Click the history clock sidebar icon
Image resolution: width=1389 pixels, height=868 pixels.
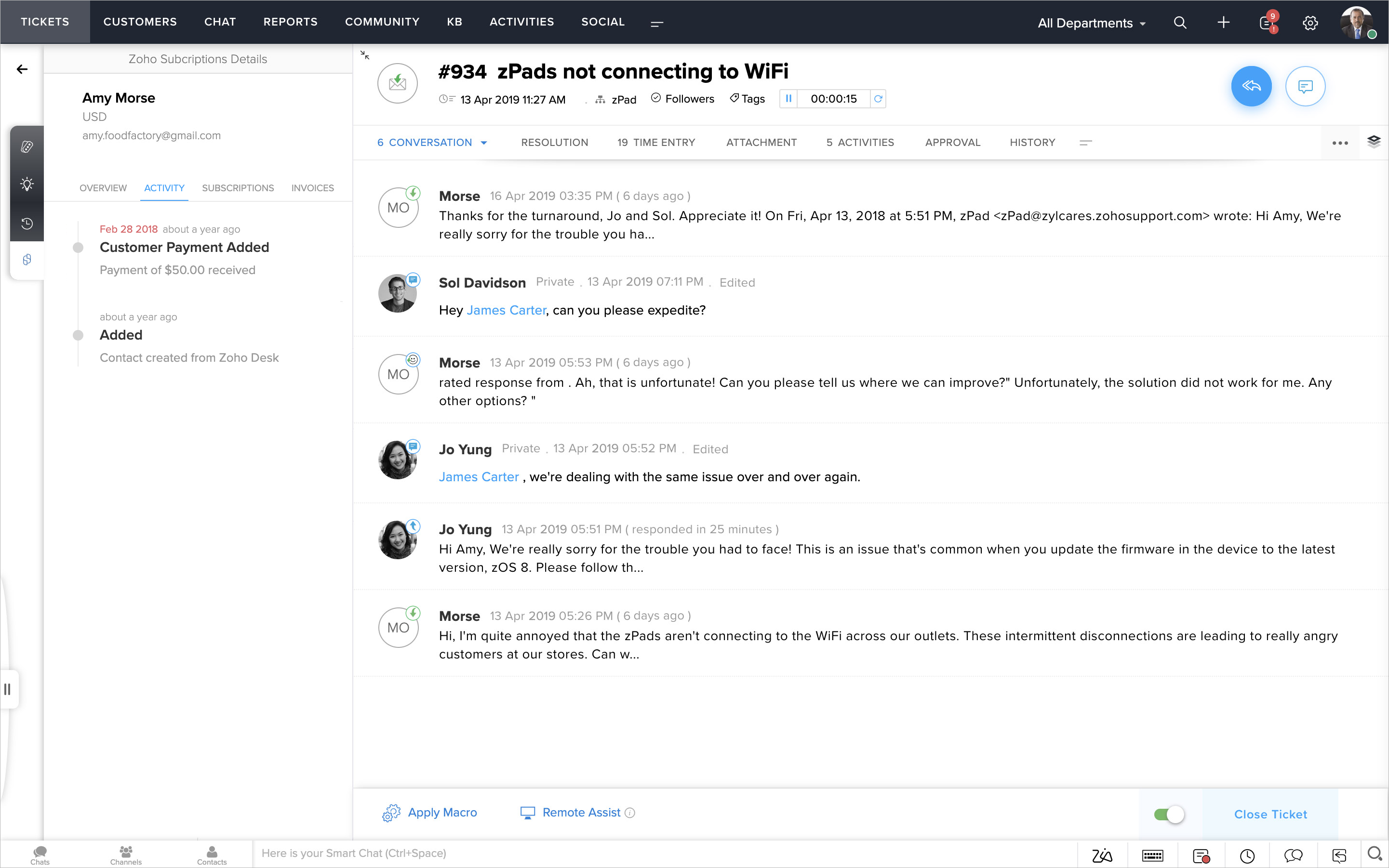click(x=27, y=224)
